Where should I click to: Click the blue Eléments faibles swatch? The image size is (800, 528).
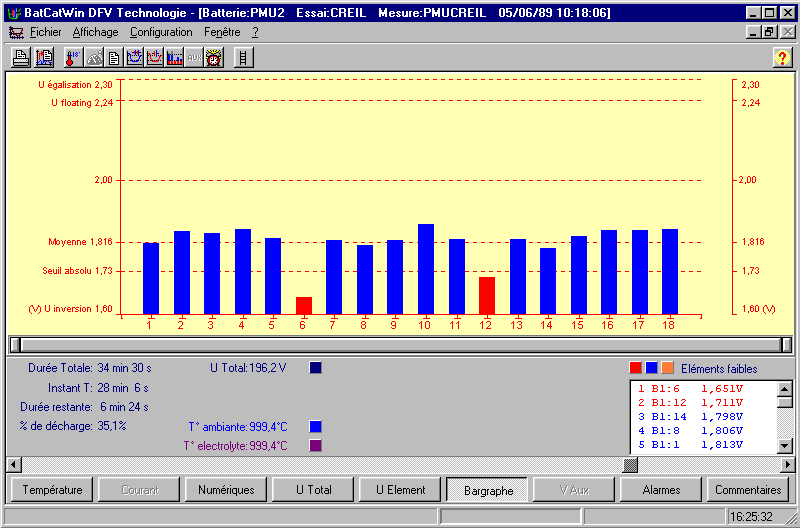pos(651,368)
